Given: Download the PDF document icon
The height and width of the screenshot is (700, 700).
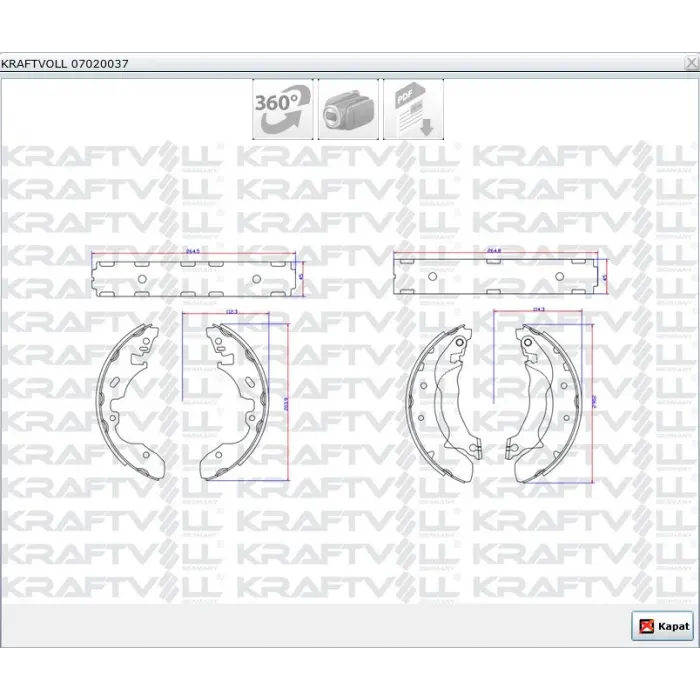Looking at the screenshot, I should (413, 109).
